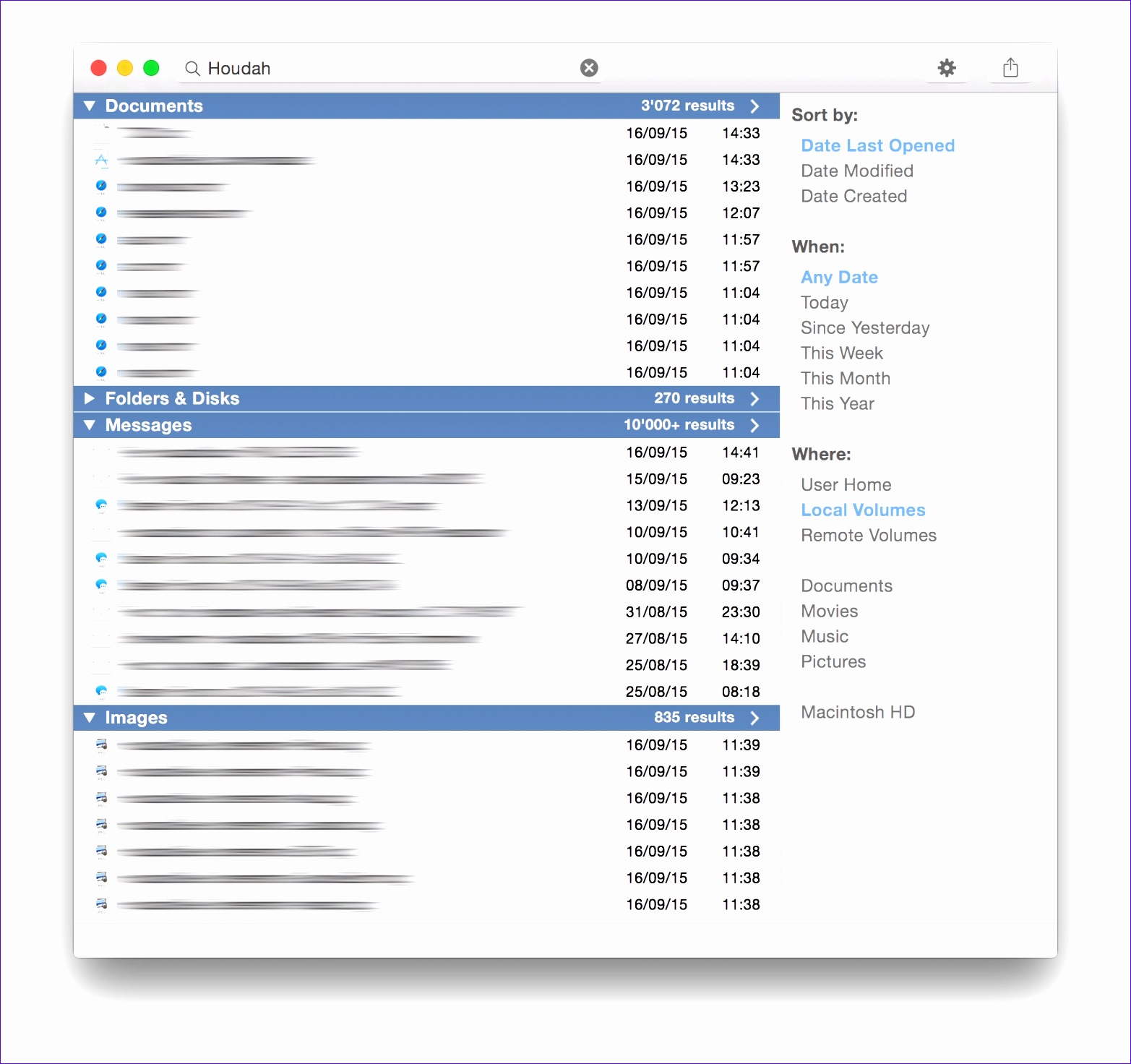This screenshot has width=1131, height=1064.
Task: Restrict search to the Pictures folder
Action: (x=833, y=662)
